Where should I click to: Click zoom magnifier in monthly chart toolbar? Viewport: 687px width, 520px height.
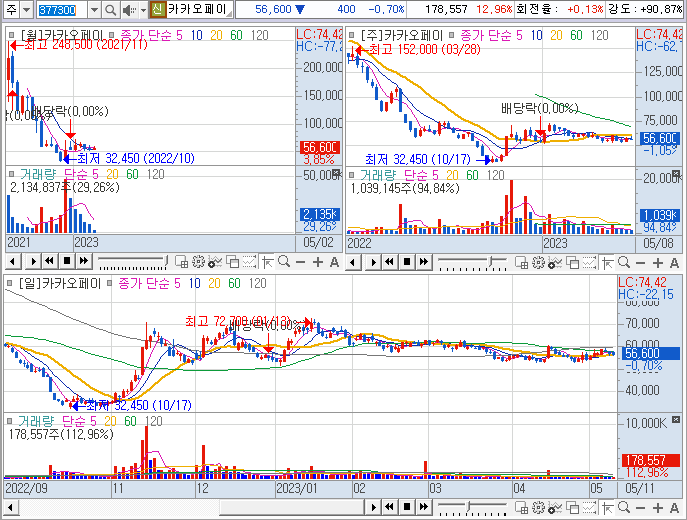click(284, 262)
